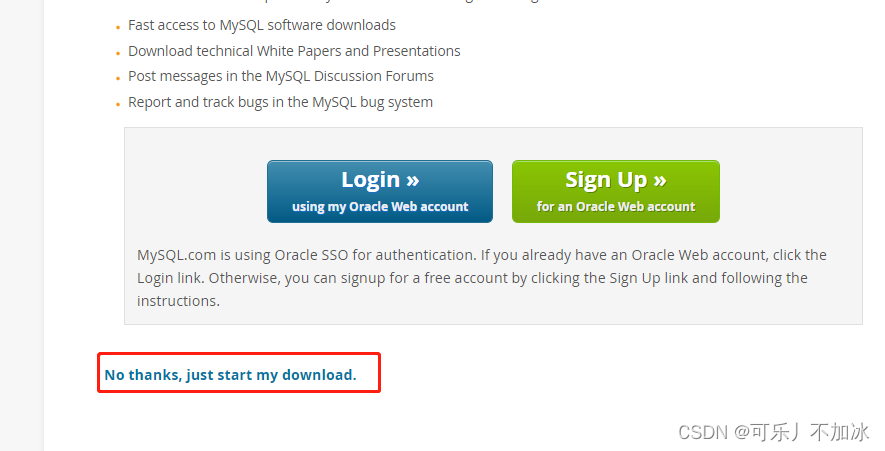The width and height of the screenshot is (885, 451).
Task: Click the double chevron on the Sign Up button
Action: [x=660, y=181]
